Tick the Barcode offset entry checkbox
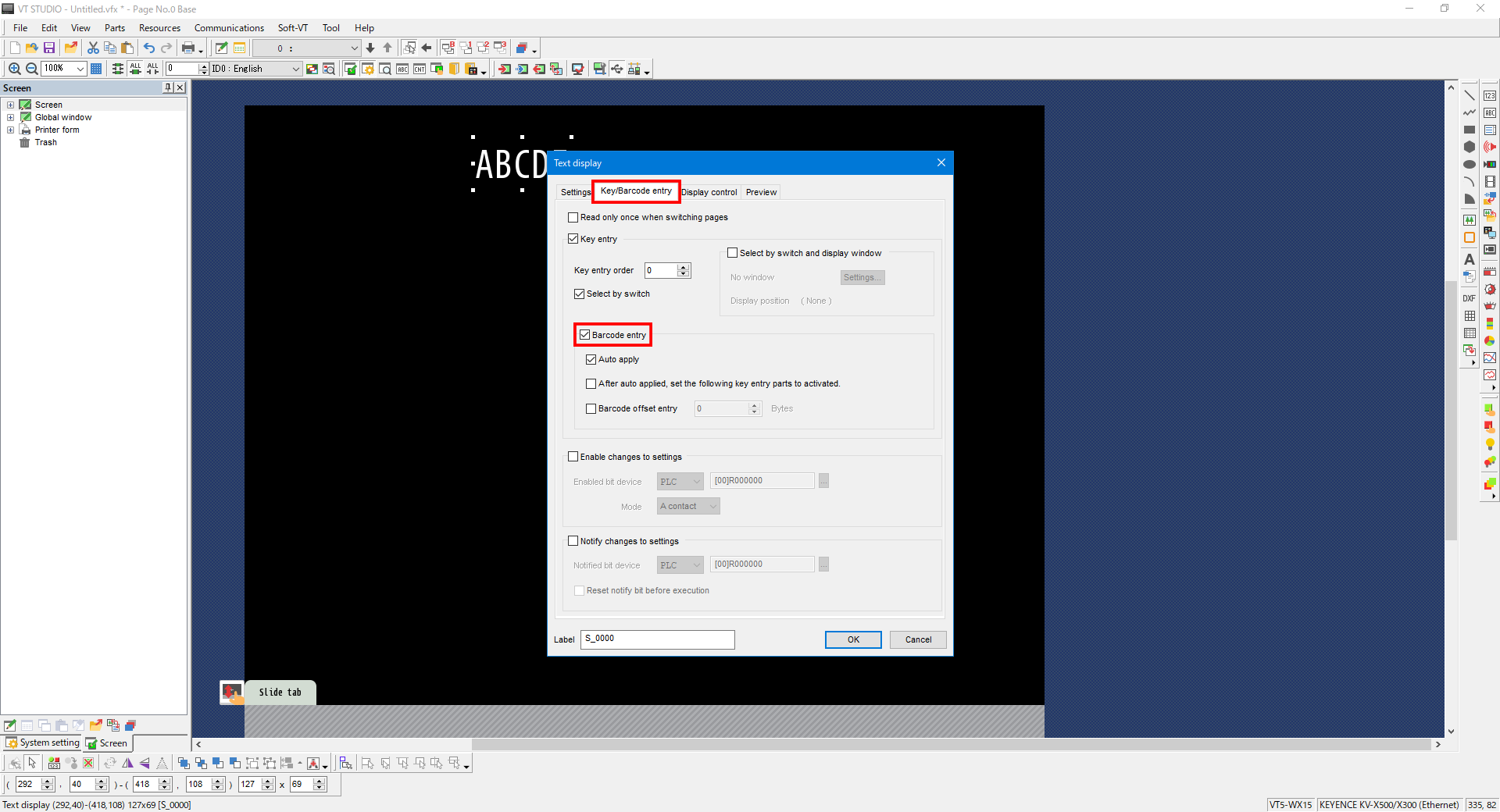Screen dimensions: 1500x812 pyautogui.click(x=591, y=408)
